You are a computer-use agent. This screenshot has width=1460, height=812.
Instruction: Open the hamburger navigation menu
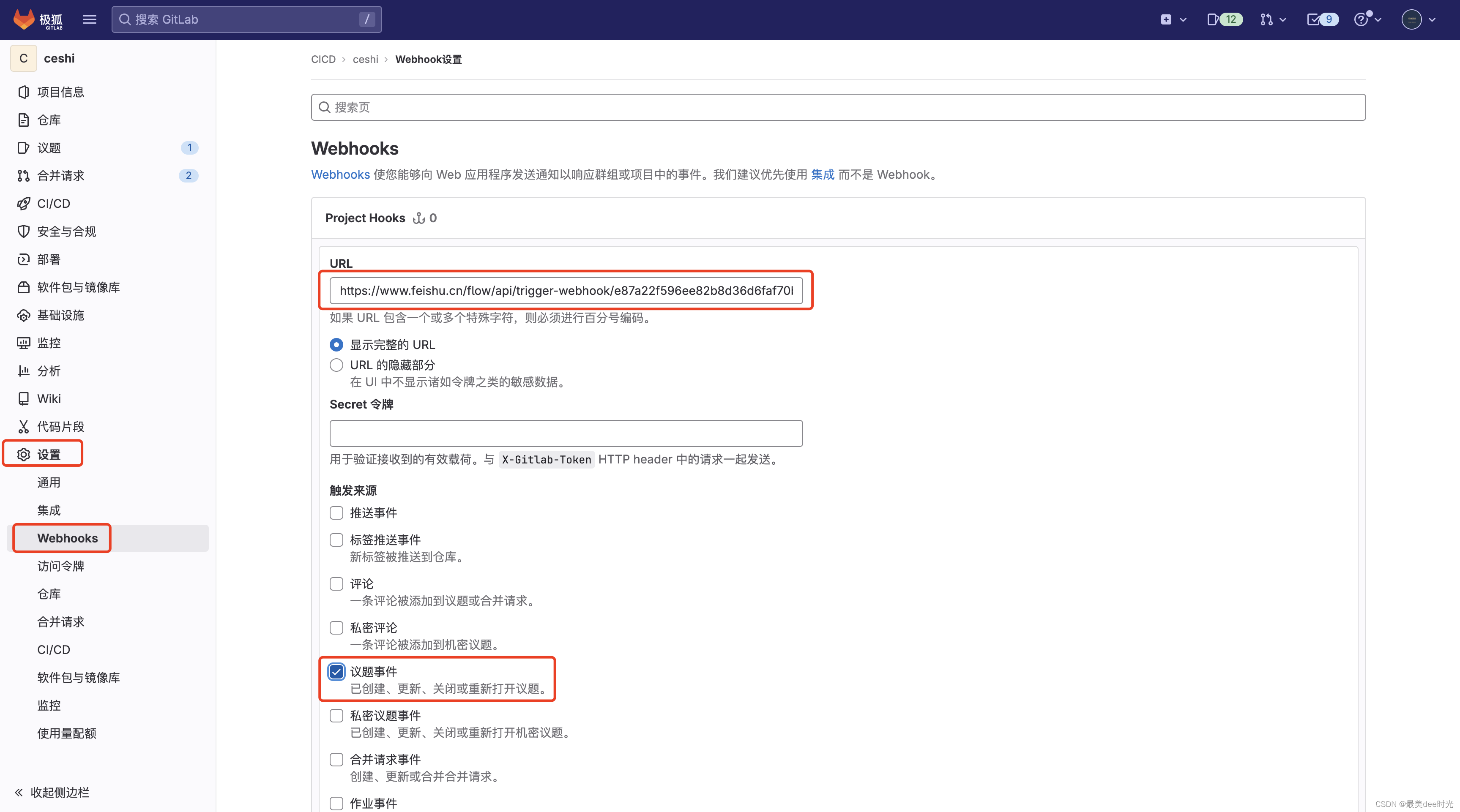tap(89, 19)
